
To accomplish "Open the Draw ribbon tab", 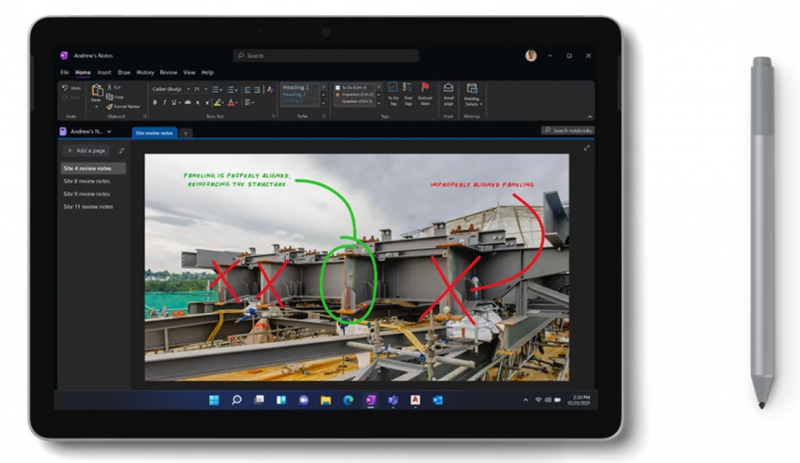I will pos(124,72).
